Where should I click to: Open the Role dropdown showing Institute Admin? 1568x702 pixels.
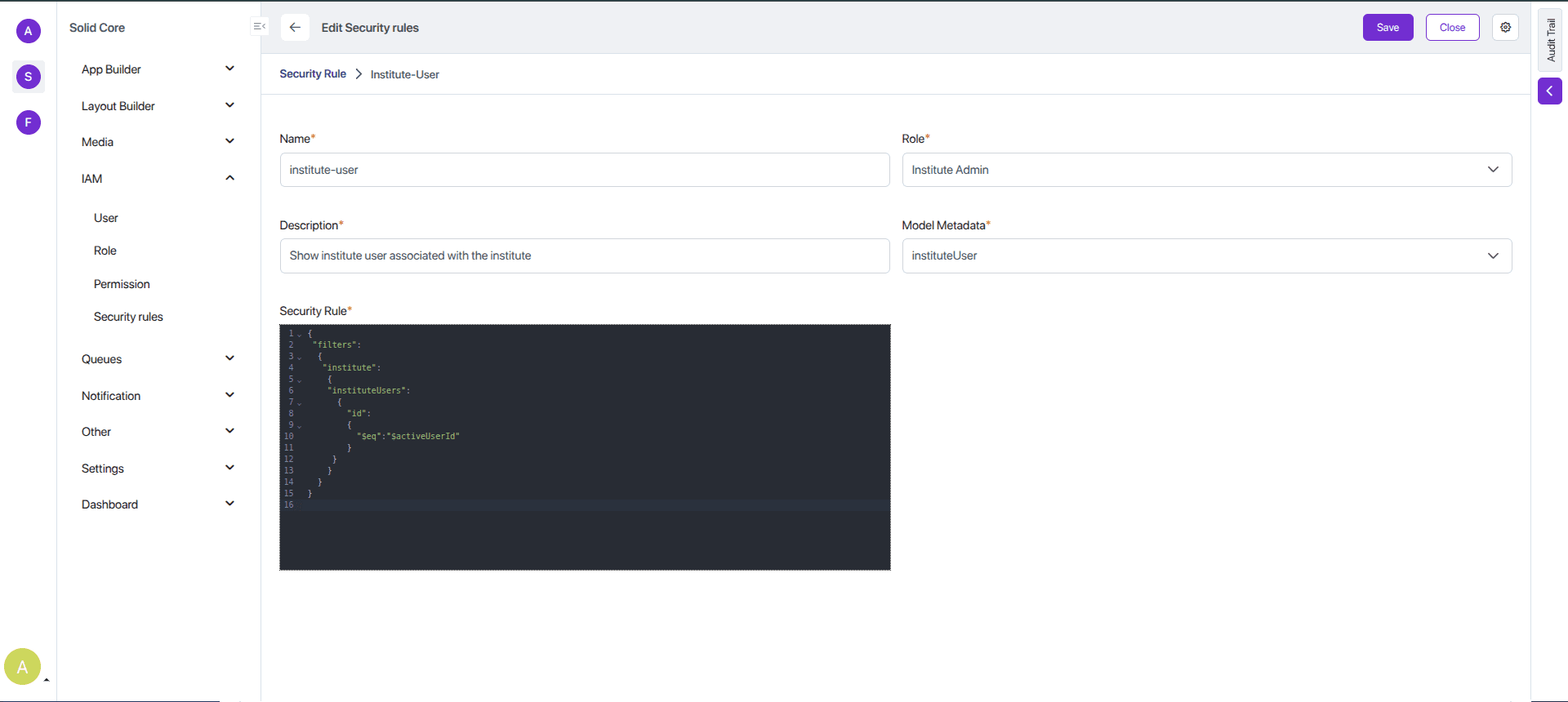pos(1207,170)
